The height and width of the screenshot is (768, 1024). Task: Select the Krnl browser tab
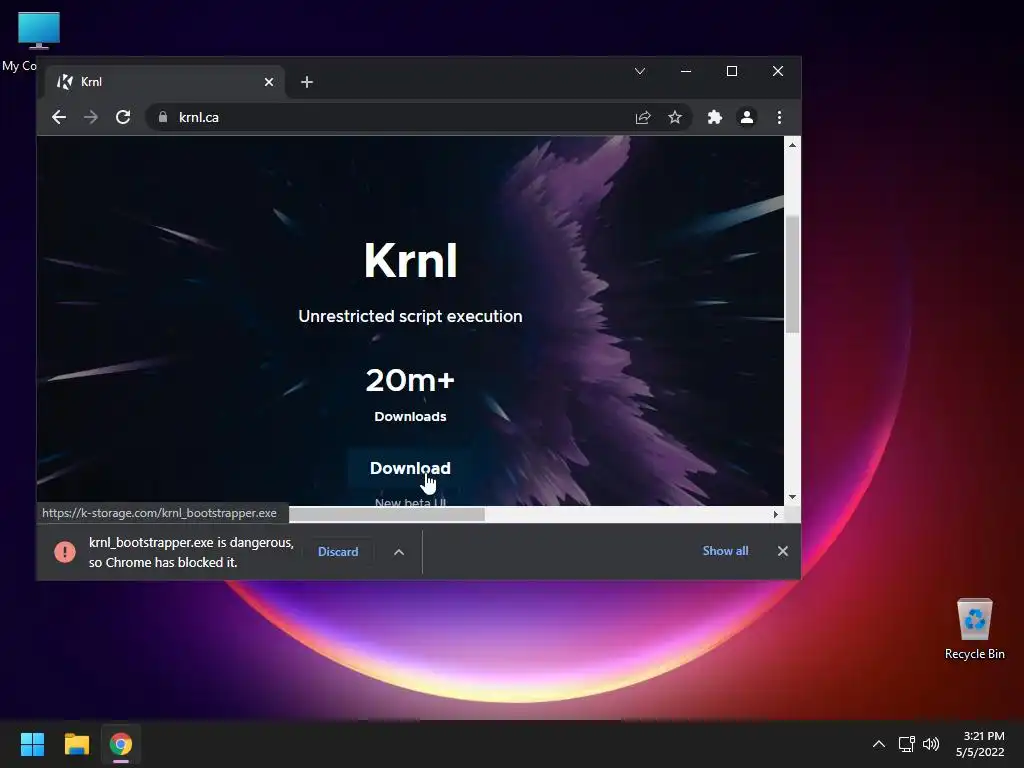165,82
